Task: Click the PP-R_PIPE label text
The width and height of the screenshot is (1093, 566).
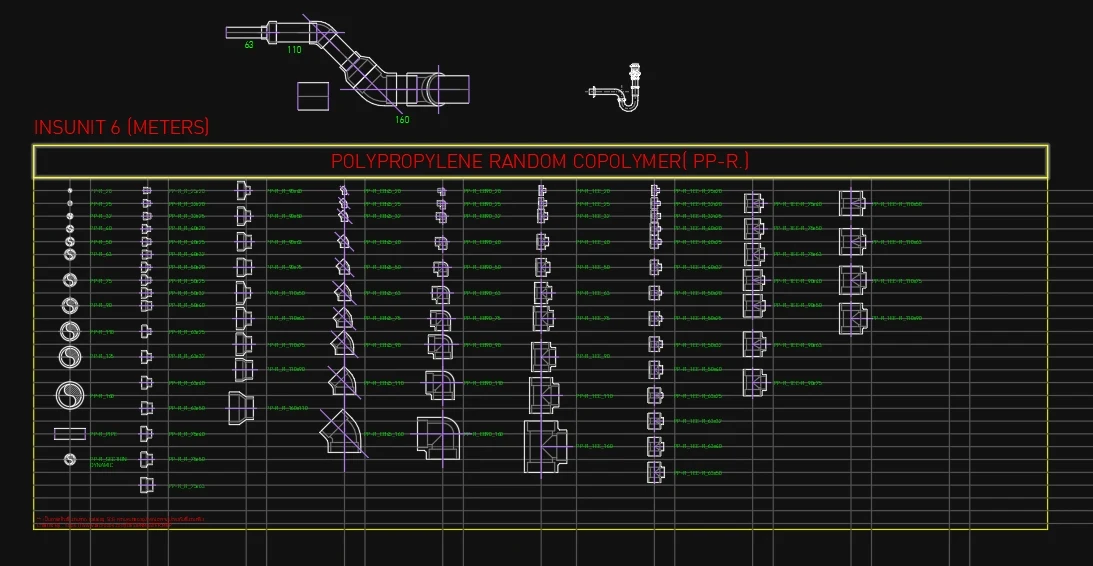Action: [103, 434]
